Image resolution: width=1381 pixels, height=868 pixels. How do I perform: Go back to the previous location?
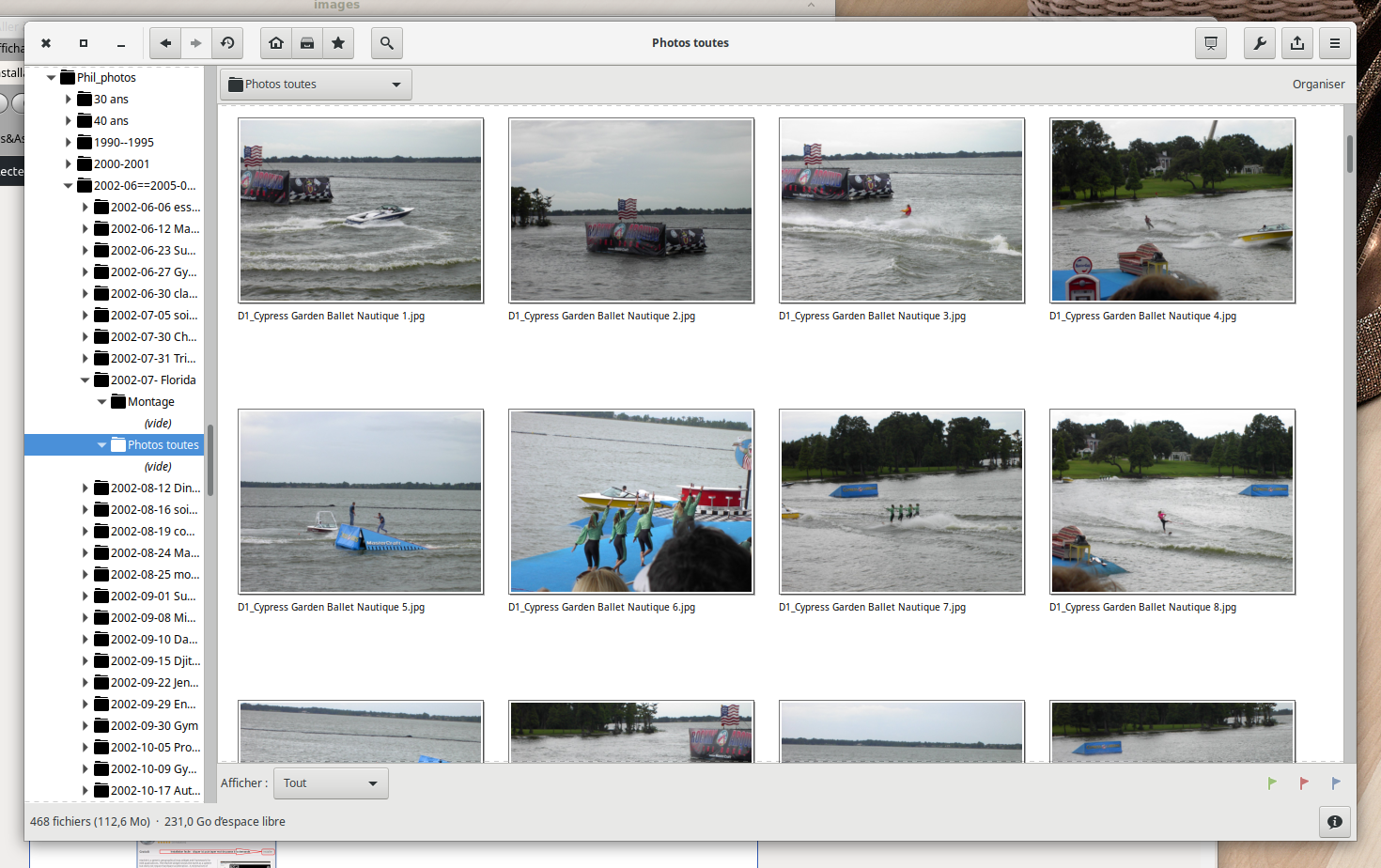click(165, 43)
